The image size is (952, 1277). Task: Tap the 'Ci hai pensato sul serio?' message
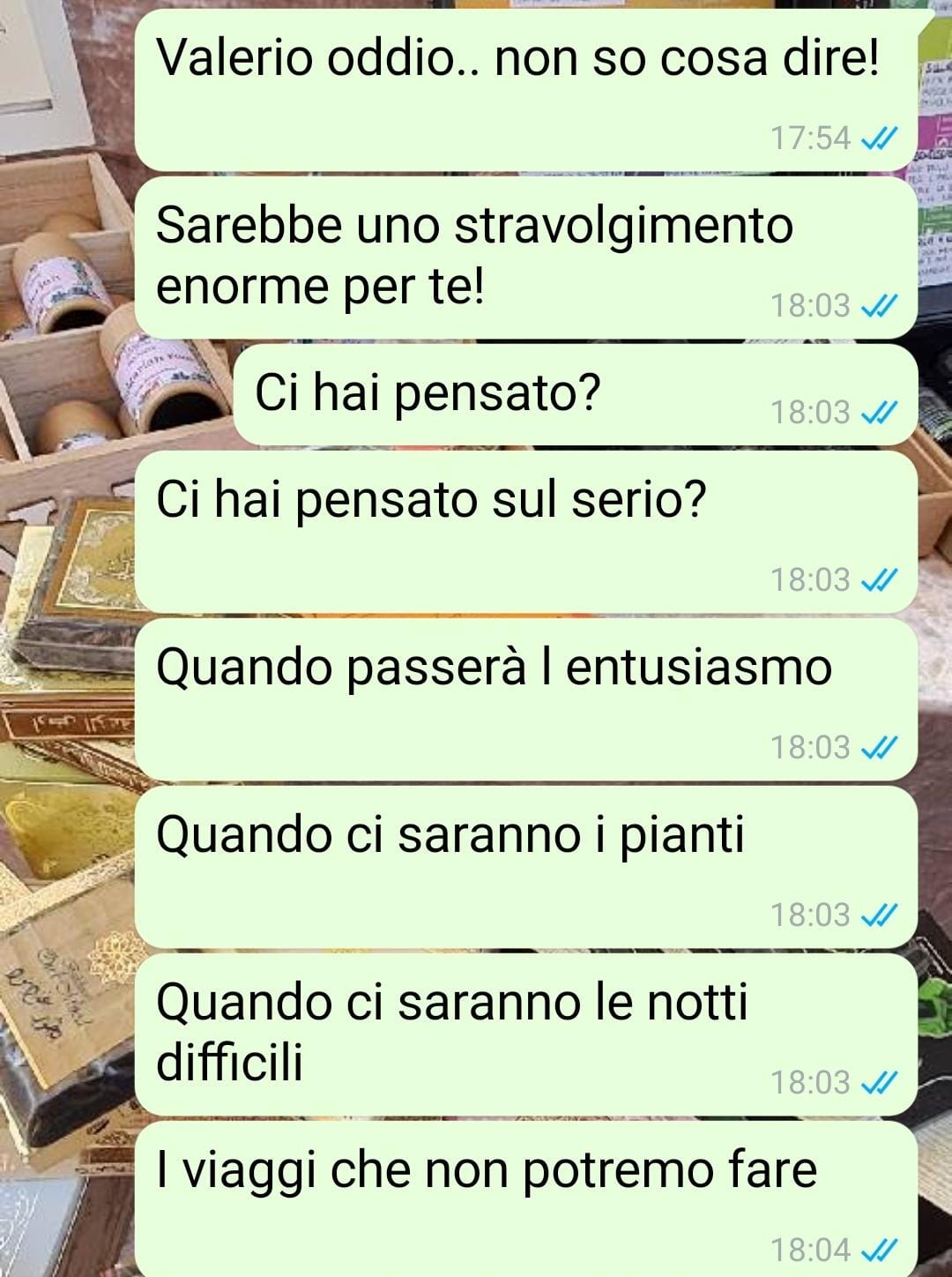pyautogui.click(x=526, y=532)
